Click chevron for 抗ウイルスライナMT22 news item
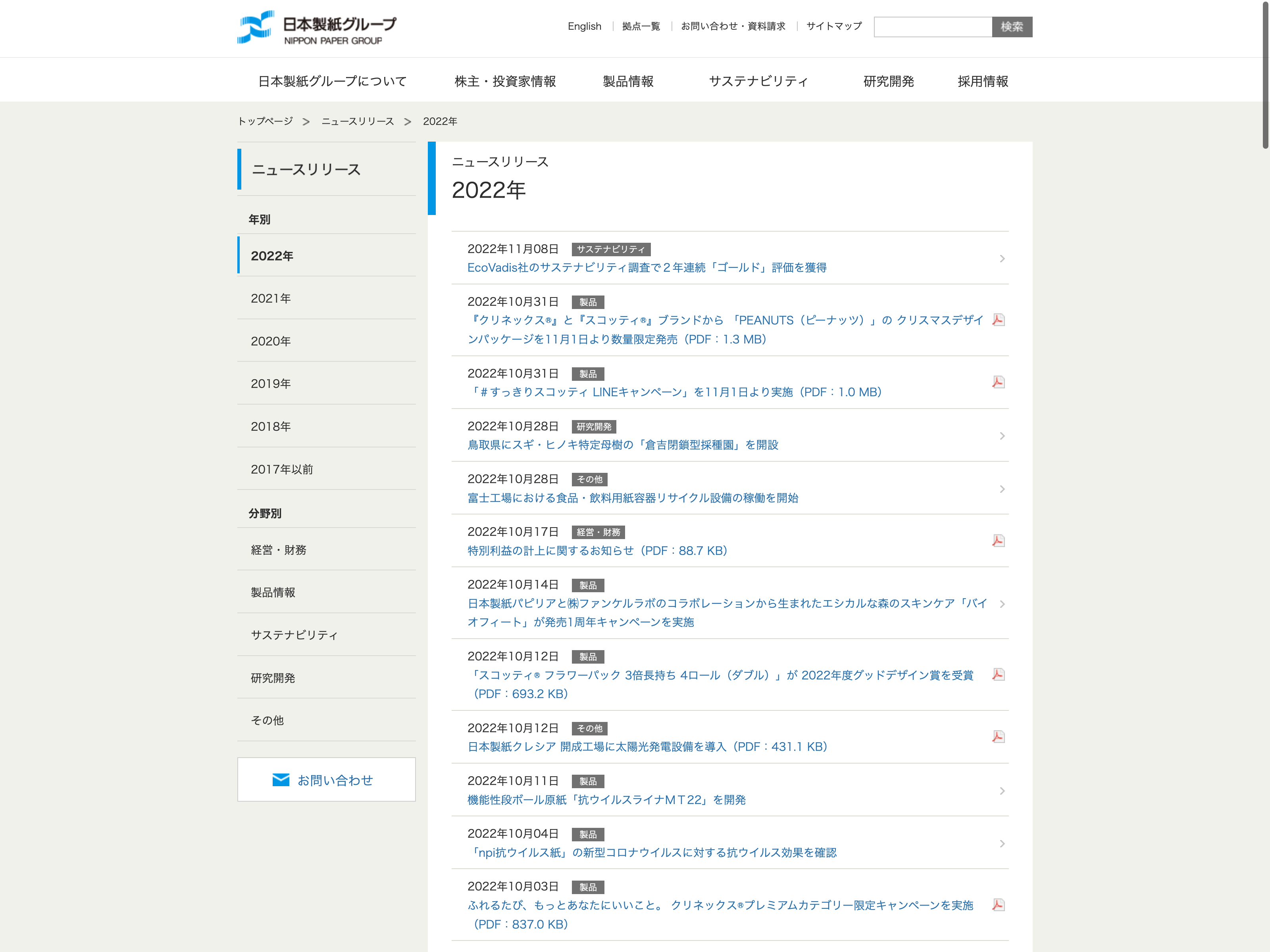 (x=1002, y=791)
